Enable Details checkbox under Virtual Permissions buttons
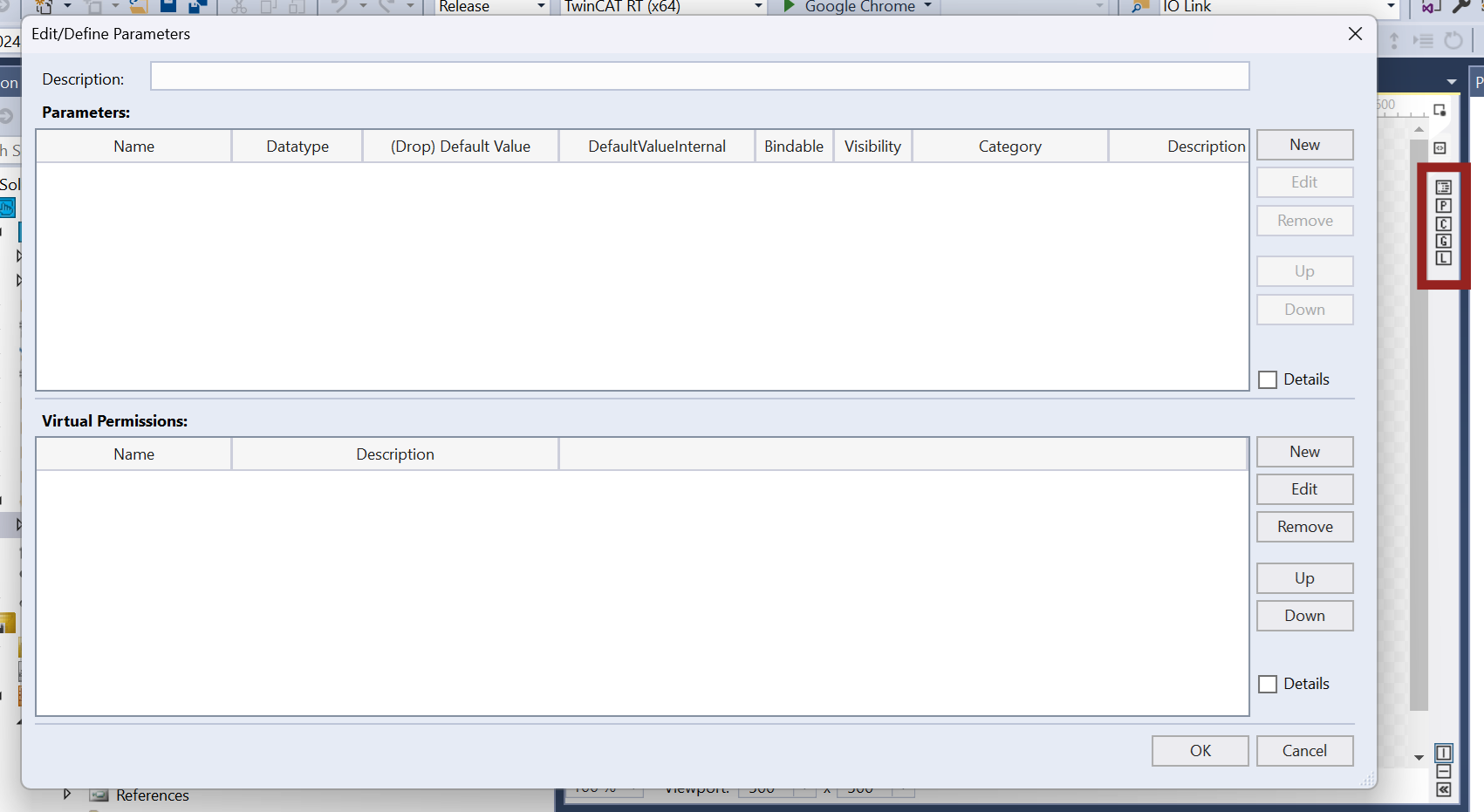 coord(1269,685)
